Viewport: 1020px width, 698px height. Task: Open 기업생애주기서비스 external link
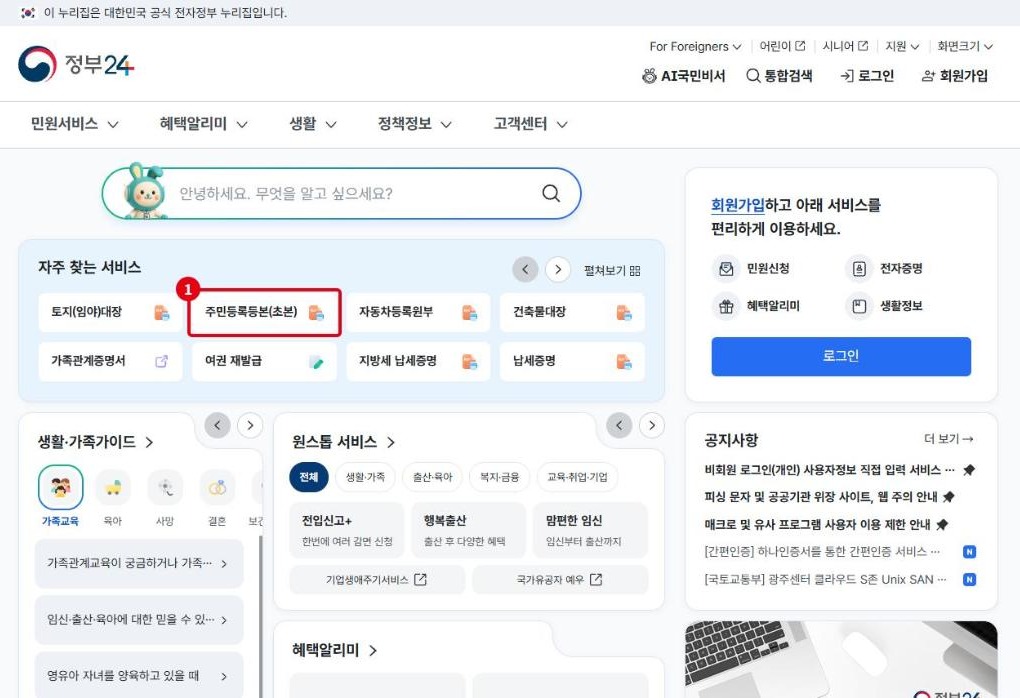[x=377, y=580]
